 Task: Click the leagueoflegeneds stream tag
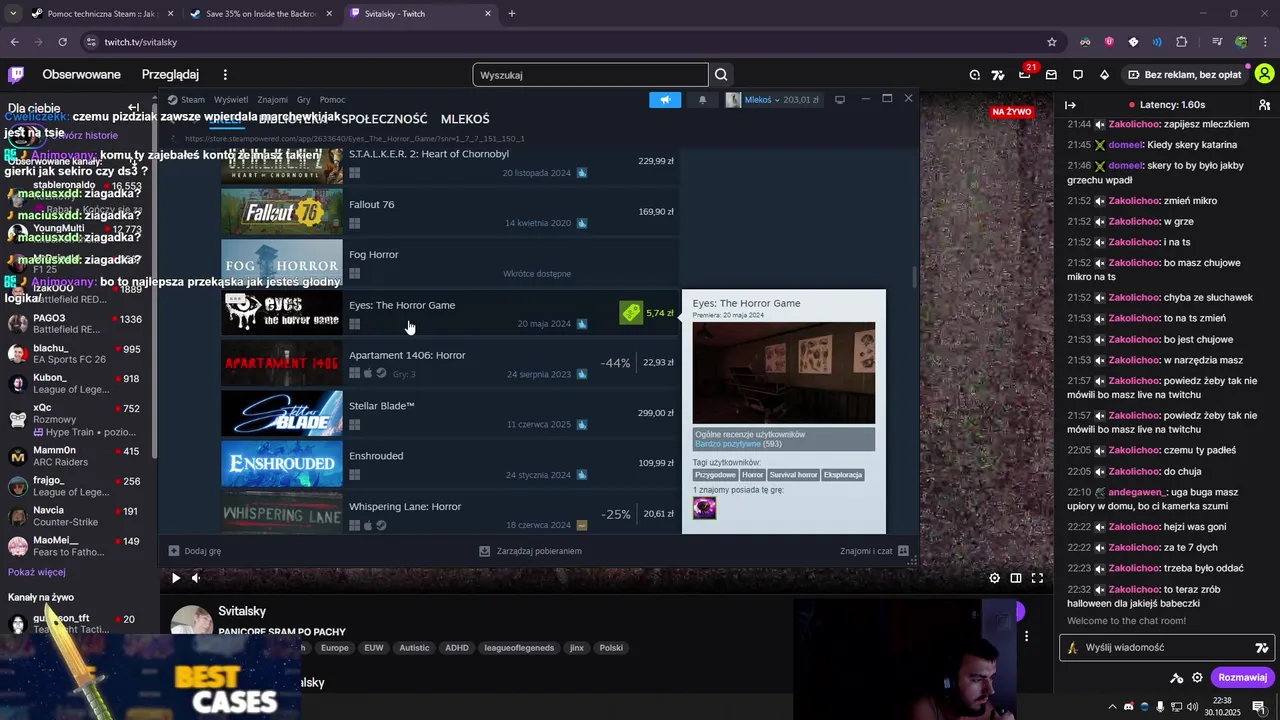pos(519,648)
